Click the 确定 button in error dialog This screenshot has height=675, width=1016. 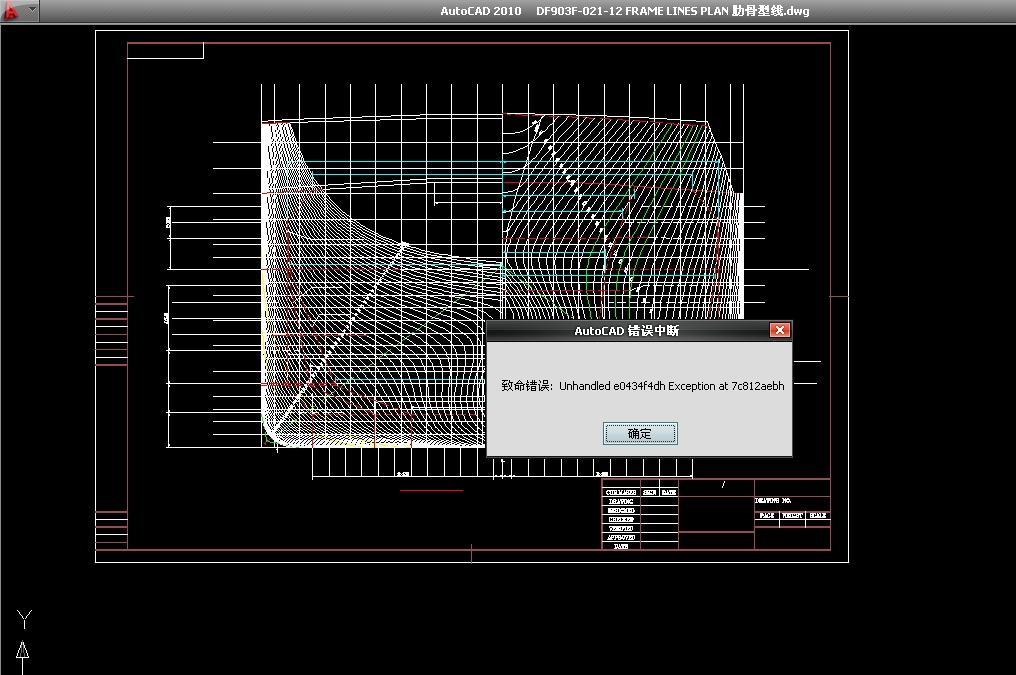point(640,433)
